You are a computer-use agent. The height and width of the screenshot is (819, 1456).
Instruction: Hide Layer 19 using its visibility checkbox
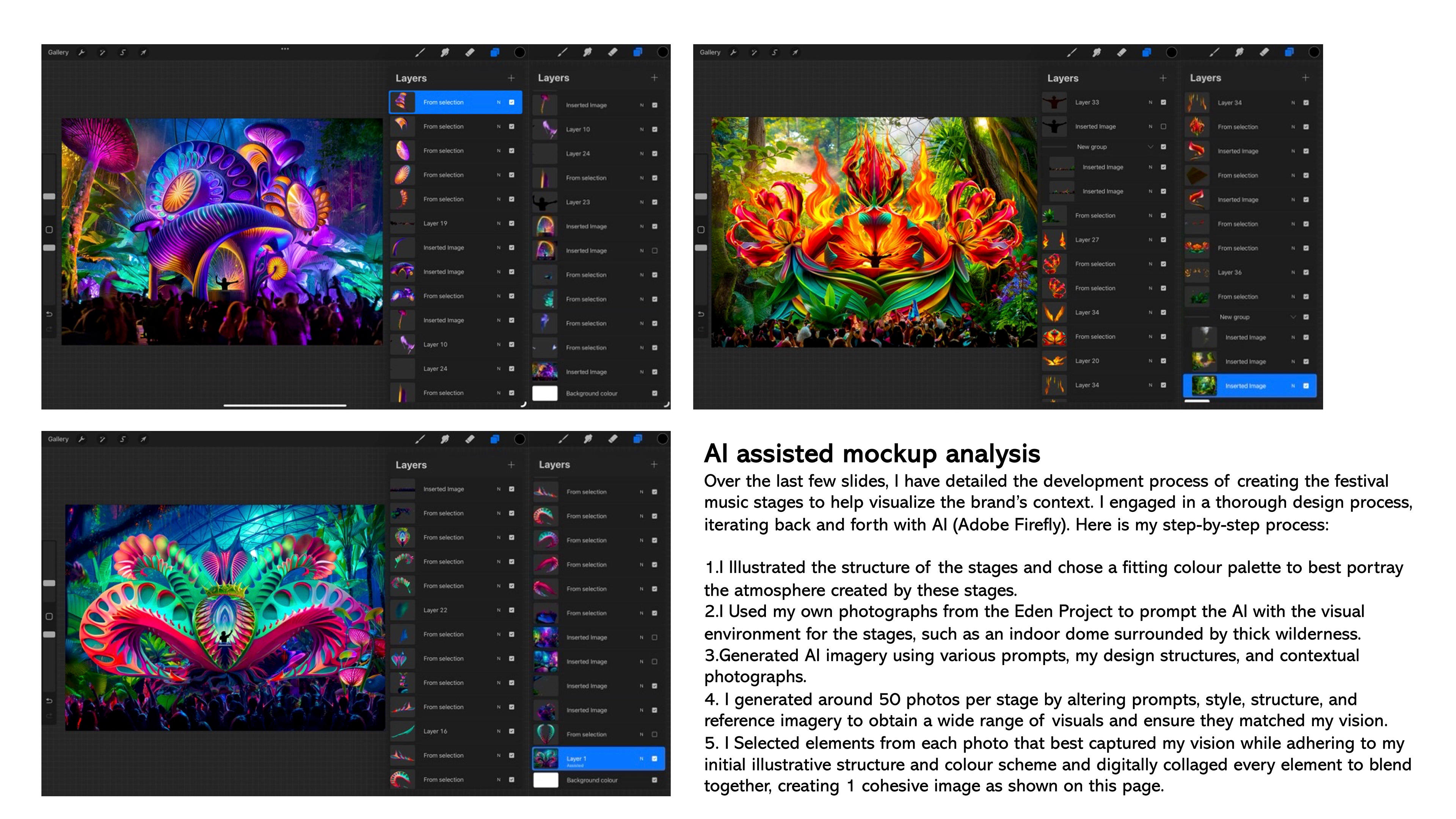coord(511,223)
